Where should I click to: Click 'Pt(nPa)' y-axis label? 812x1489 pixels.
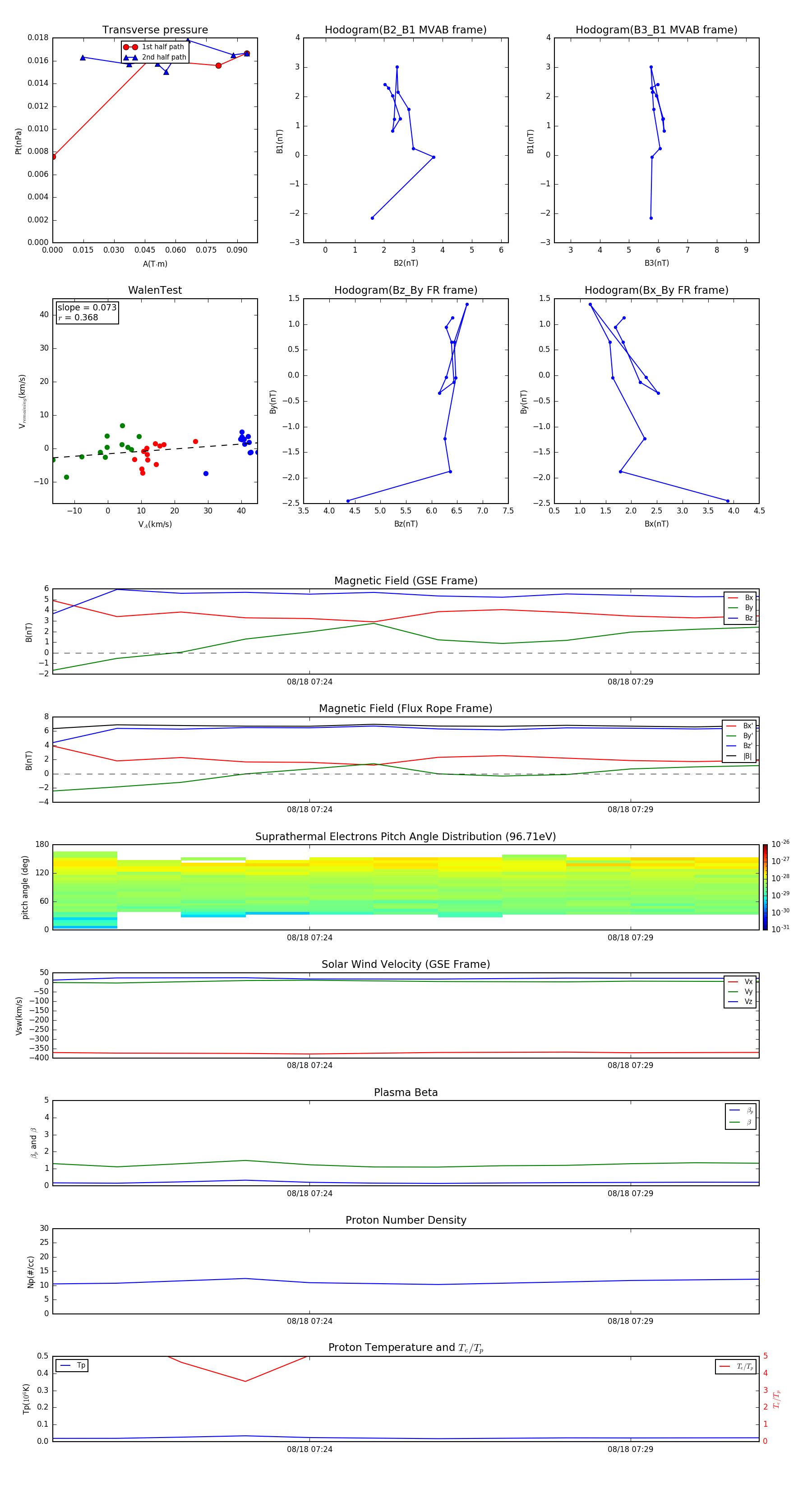pyautogui.click(x=18, y=140)
